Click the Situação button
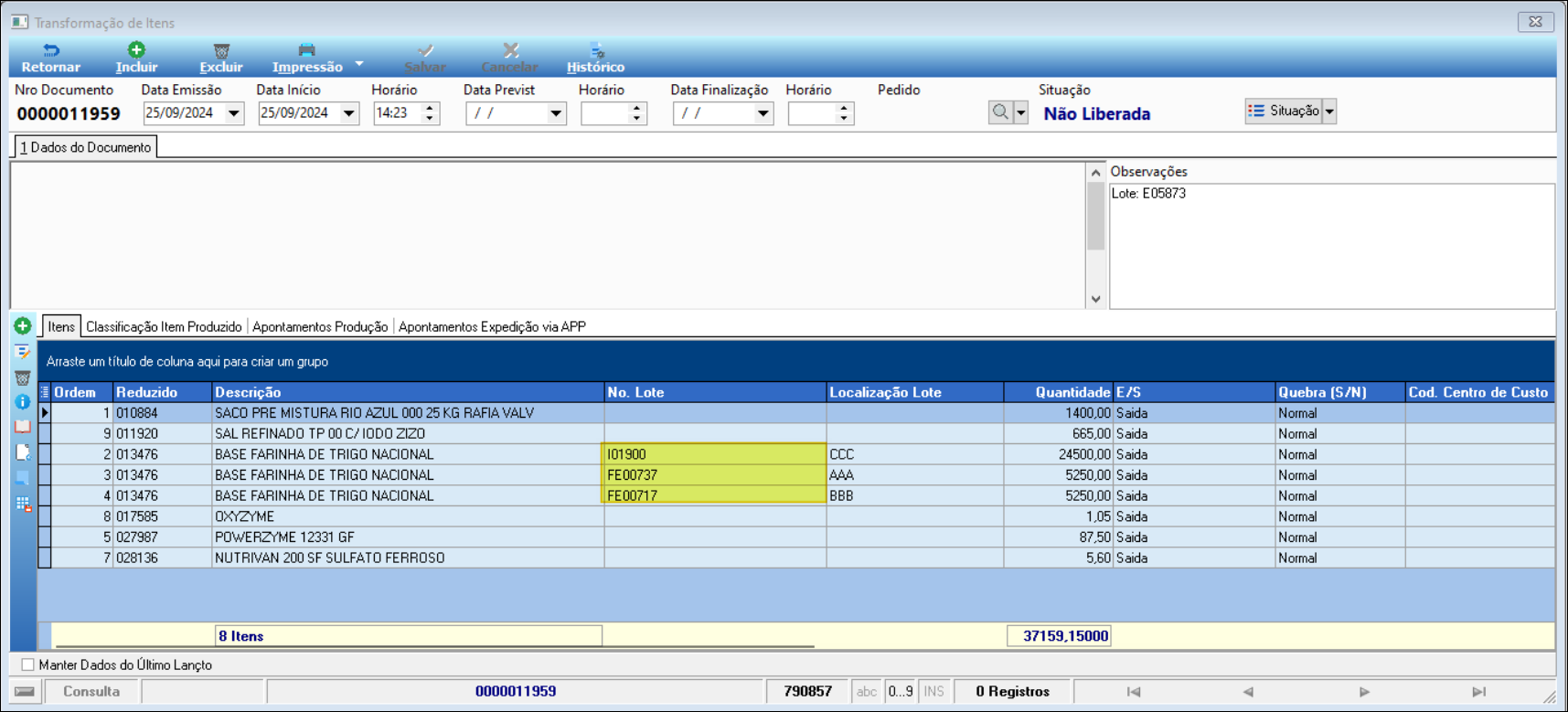The image size is (1568, 712). (1284, 111)
